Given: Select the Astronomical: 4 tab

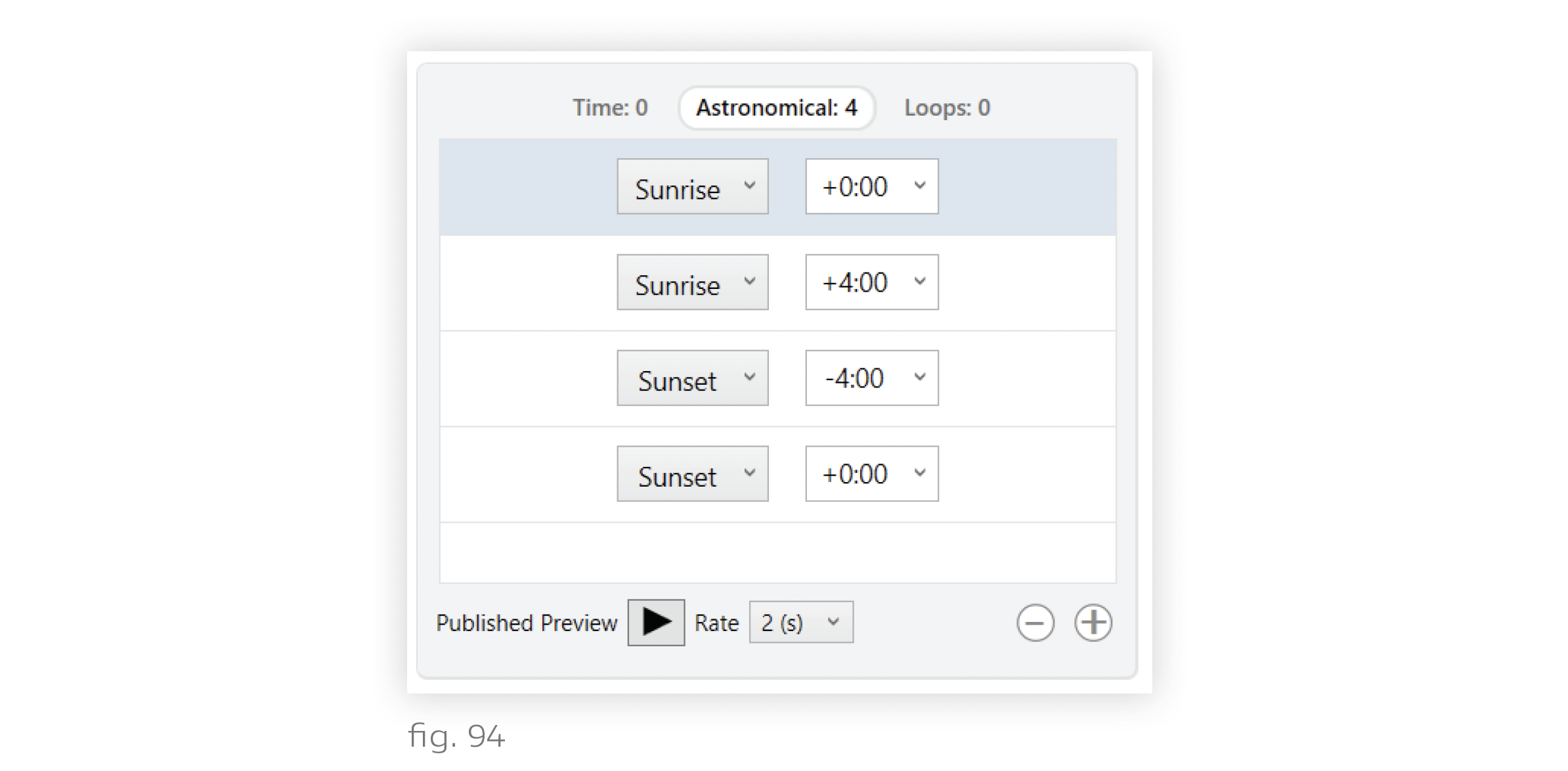Looking at the screenshot, I should (776, 108).
